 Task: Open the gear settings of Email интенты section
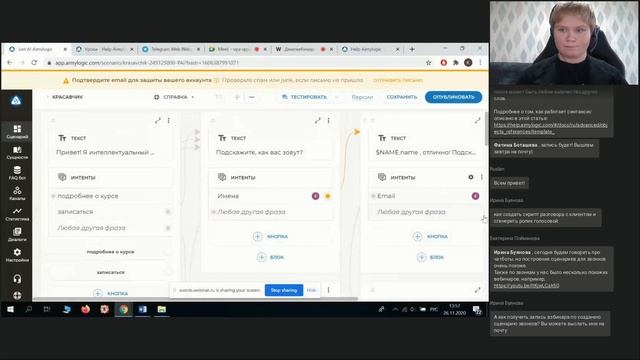471,177
